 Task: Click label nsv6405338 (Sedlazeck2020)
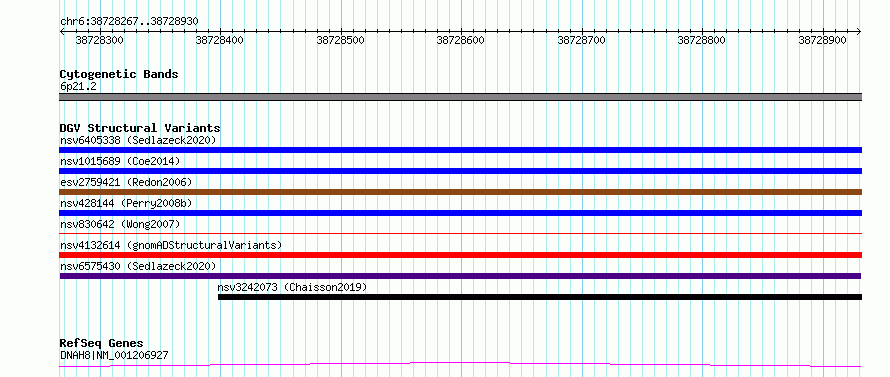click(x=138, y=140)
